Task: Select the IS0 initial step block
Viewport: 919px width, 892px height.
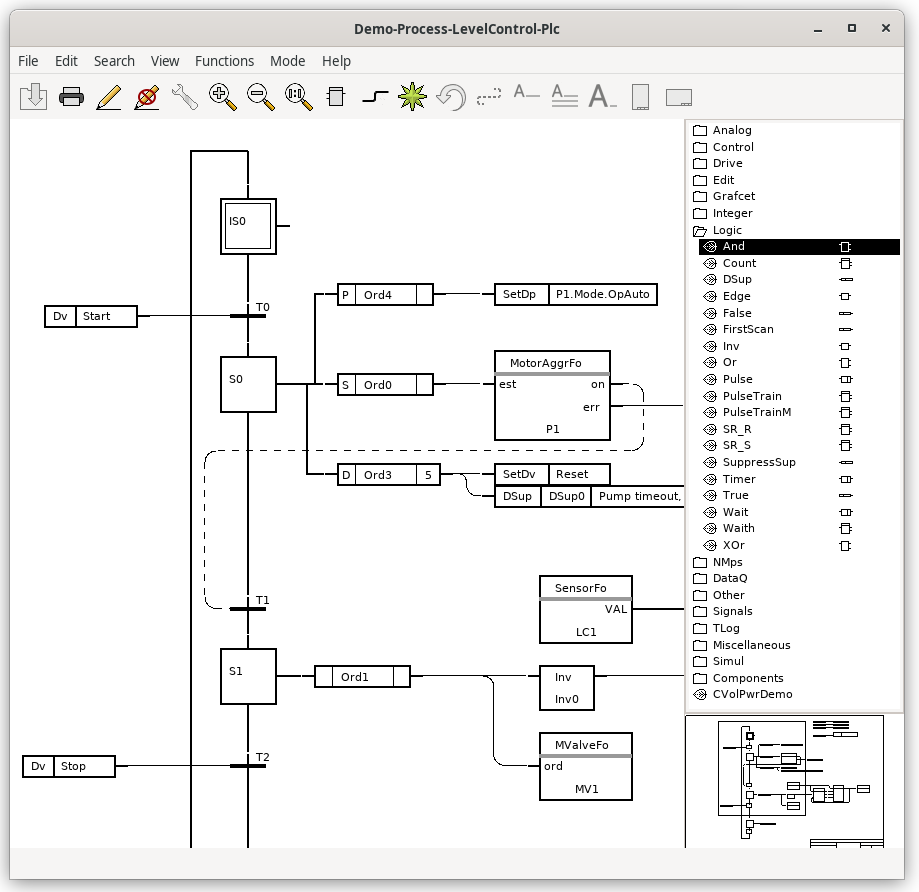Action: 248,226
